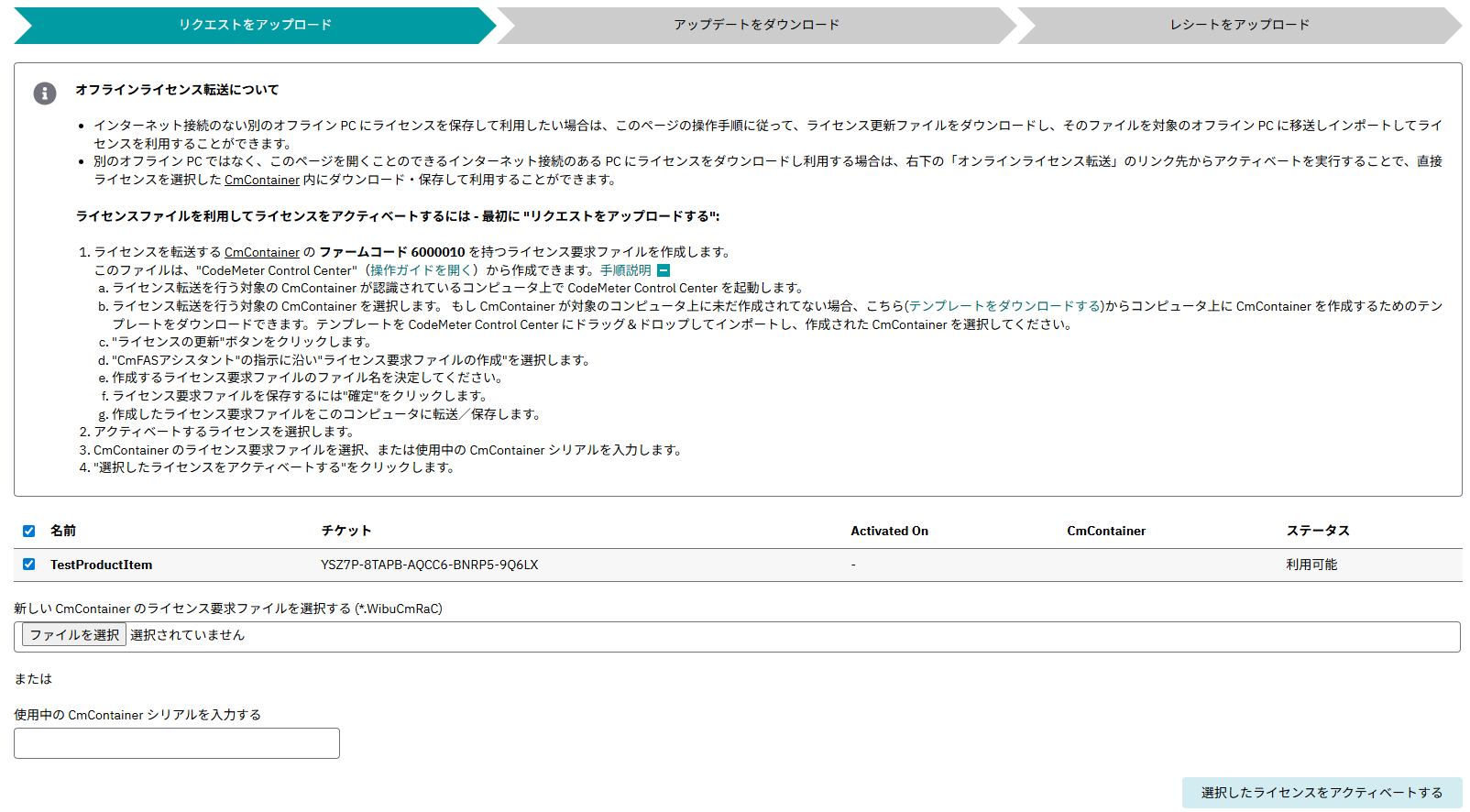Toggle the select-all checkbox in the table header
Image resolution: width=1470 pixels, height=812 pixels.
click(x=29, y=532)
